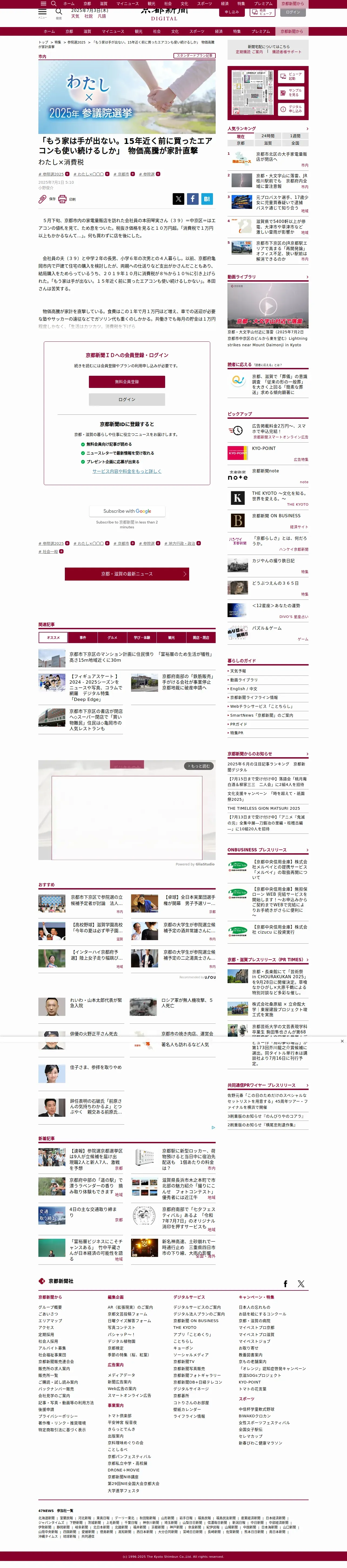The image size is (347, 1568).
Task: Open the サンプルを見る sample paper button
Action: 291,93
